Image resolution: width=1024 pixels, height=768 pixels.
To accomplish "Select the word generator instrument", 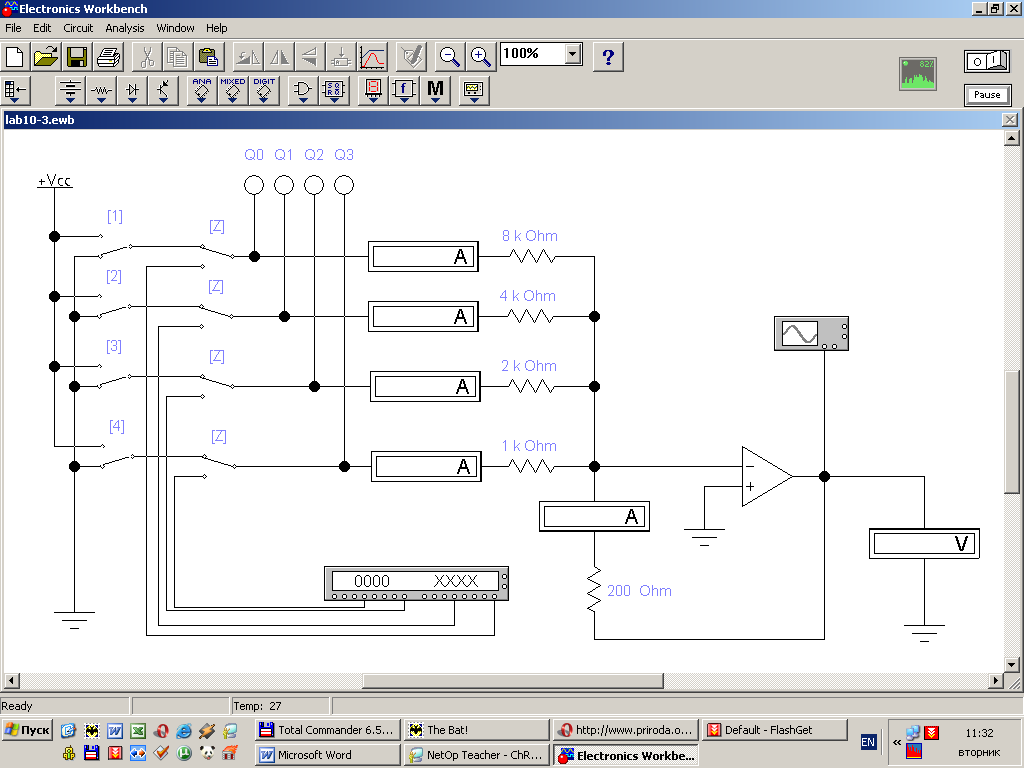I will point(416,584).
